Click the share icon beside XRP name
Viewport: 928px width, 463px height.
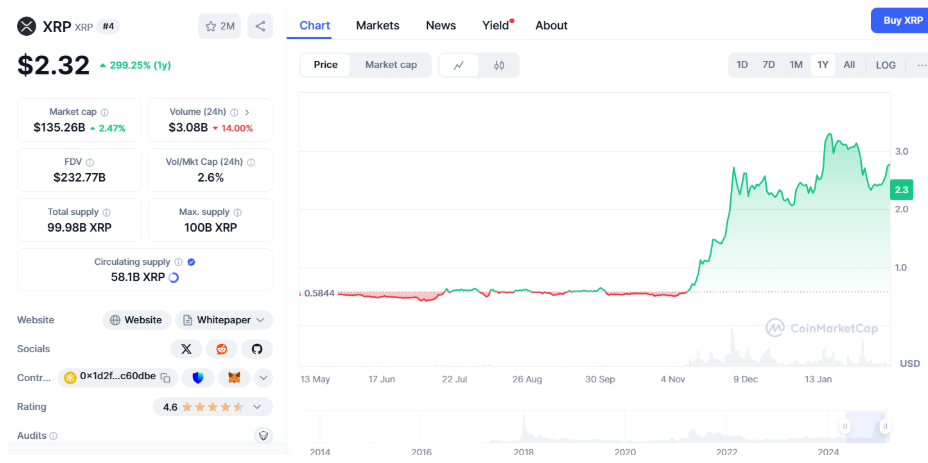click(x=260, y=26)
